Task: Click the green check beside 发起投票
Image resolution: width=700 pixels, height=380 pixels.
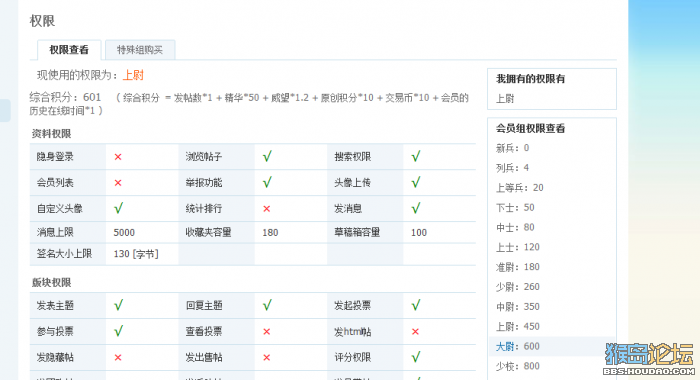Action: [x=416, y=305]
